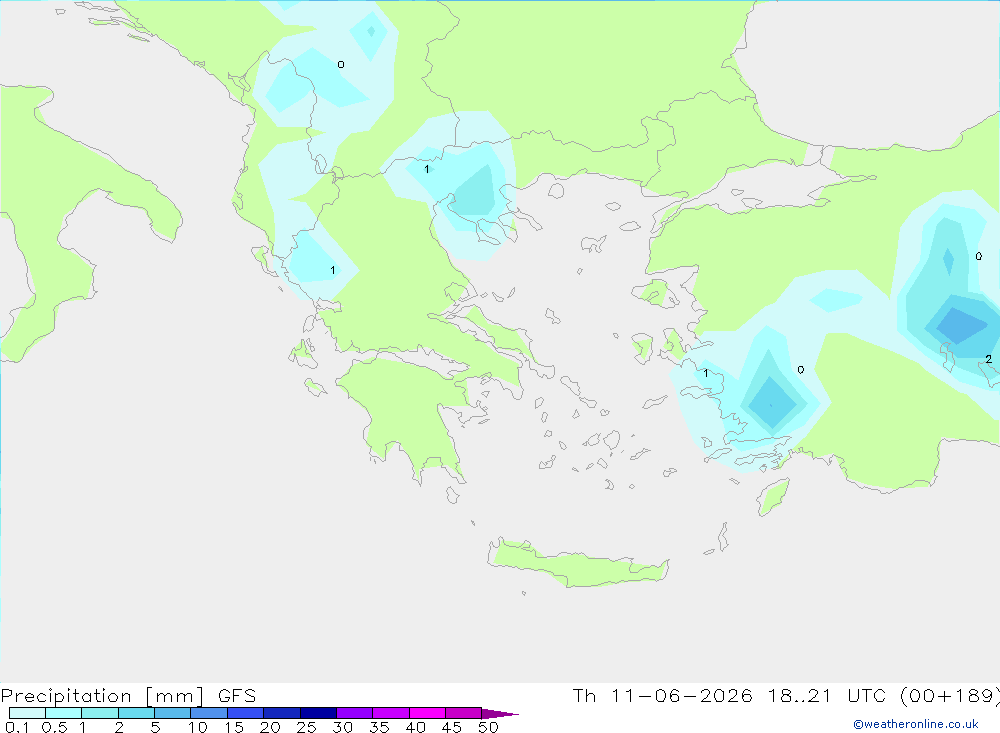This screenshot has width=1000, height=733.
Task: Select the 15–20 mm legend swatch
Action: (246, 713)
